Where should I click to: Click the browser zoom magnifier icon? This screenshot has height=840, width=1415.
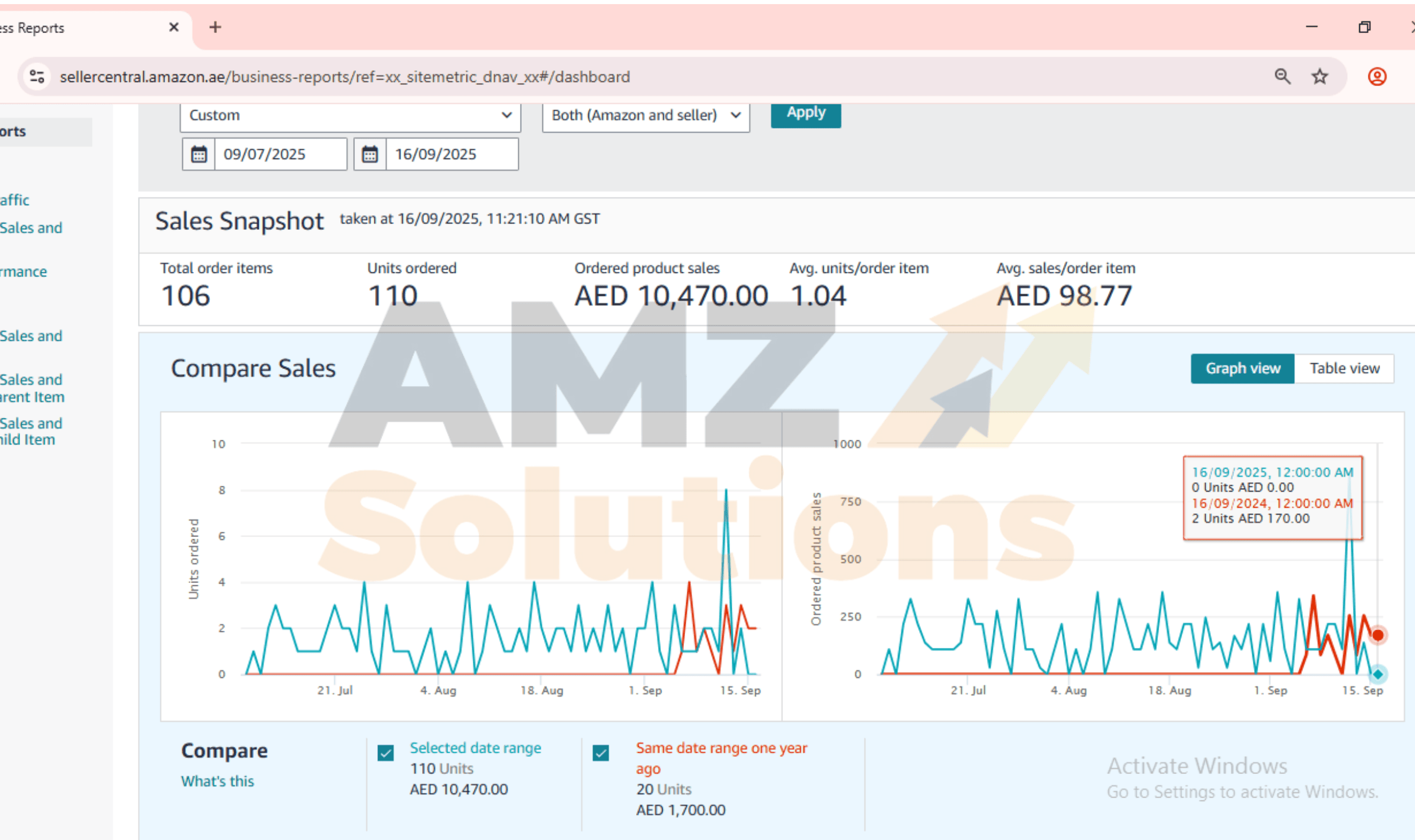point(1282,77)
